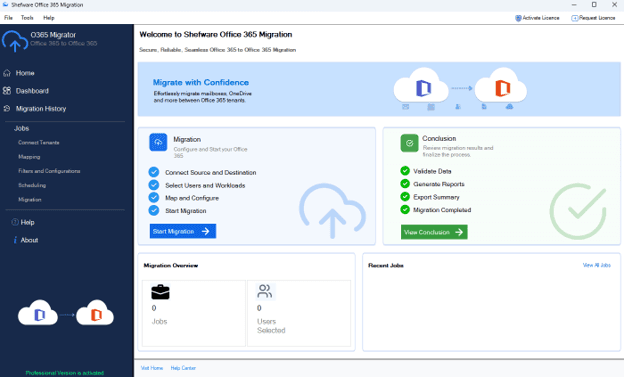Select the Jobs section heading
Viewport: 624px width, 377px height.
click(x=21, y=129)
